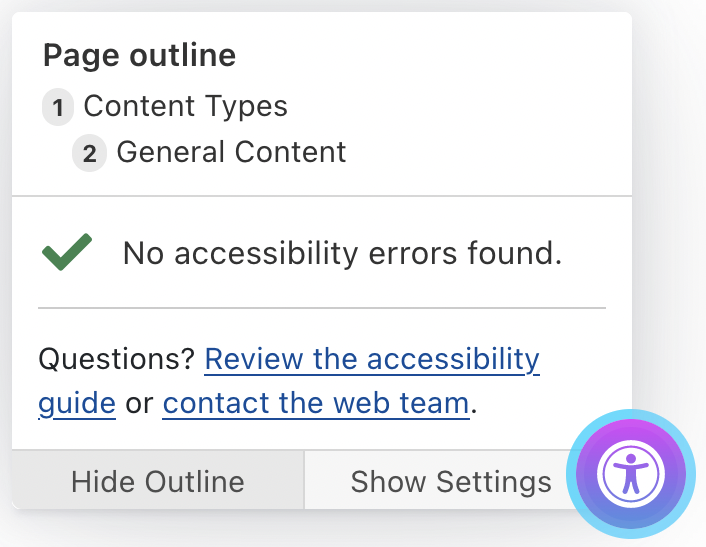Follow the contact the web team link
This screenshot has width=706, height=547.
(315, 403)
